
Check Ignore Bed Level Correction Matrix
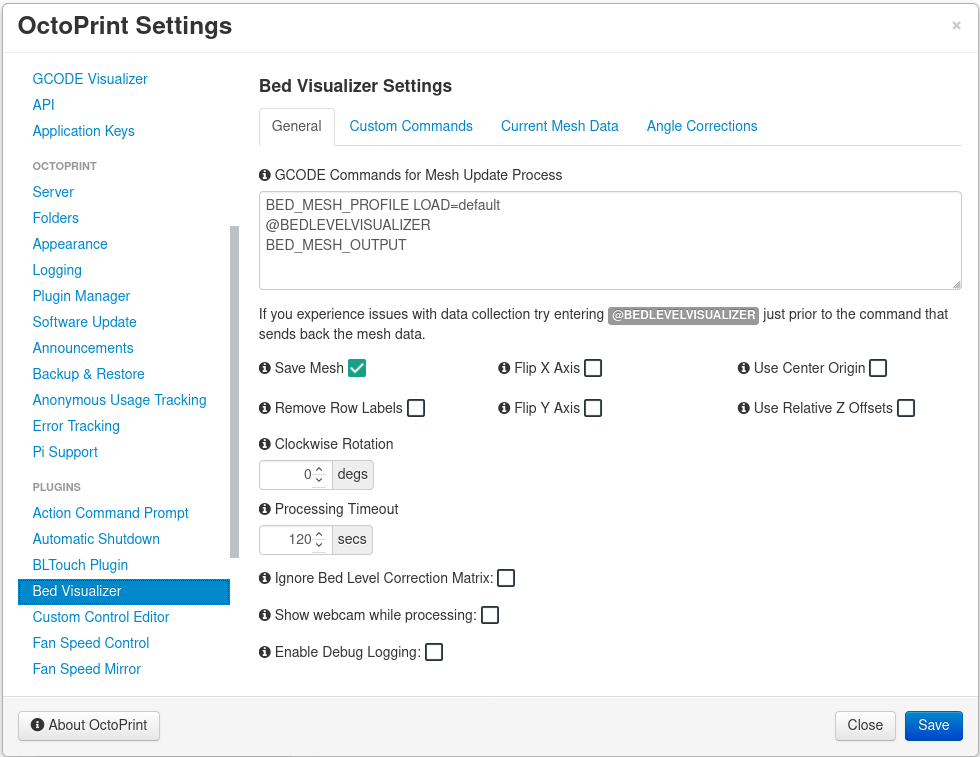[x=506, y=578]
